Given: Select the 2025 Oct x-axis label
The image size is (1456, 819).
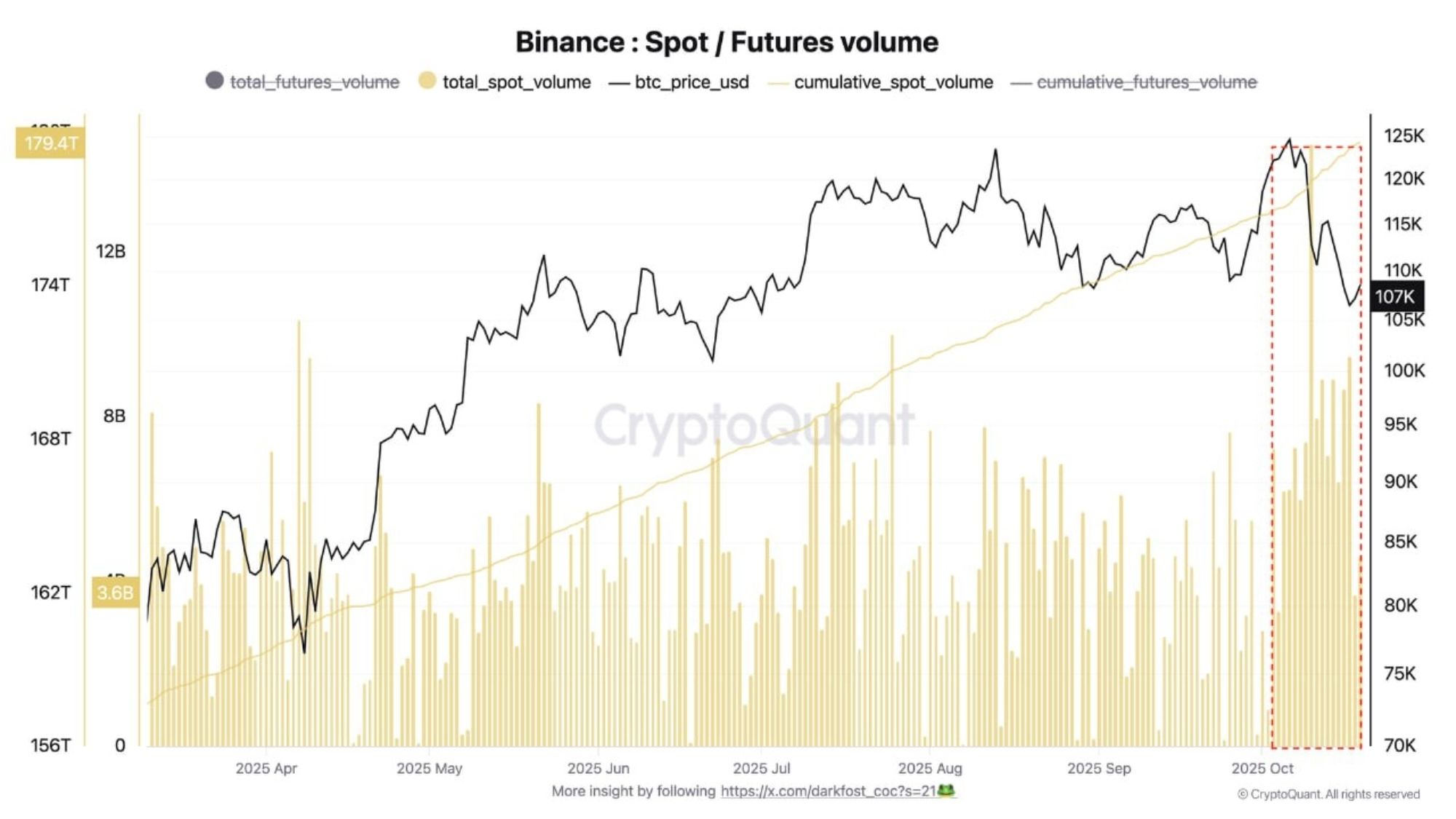Looking at the screenshot, I should tap(1262, 768).
